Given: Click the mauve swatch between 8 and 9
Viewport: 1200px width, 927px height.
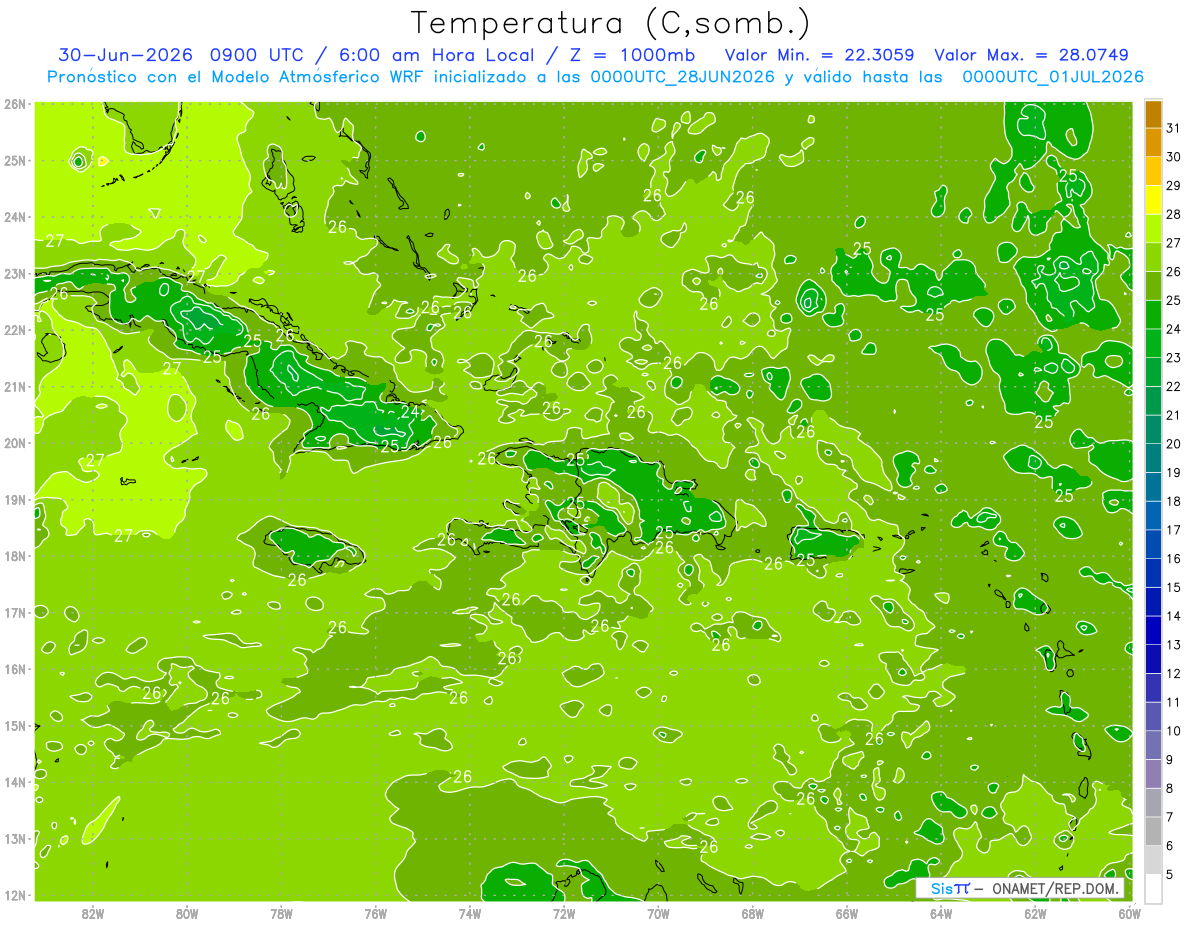Looking at the screenshot, I should 1153,774.
